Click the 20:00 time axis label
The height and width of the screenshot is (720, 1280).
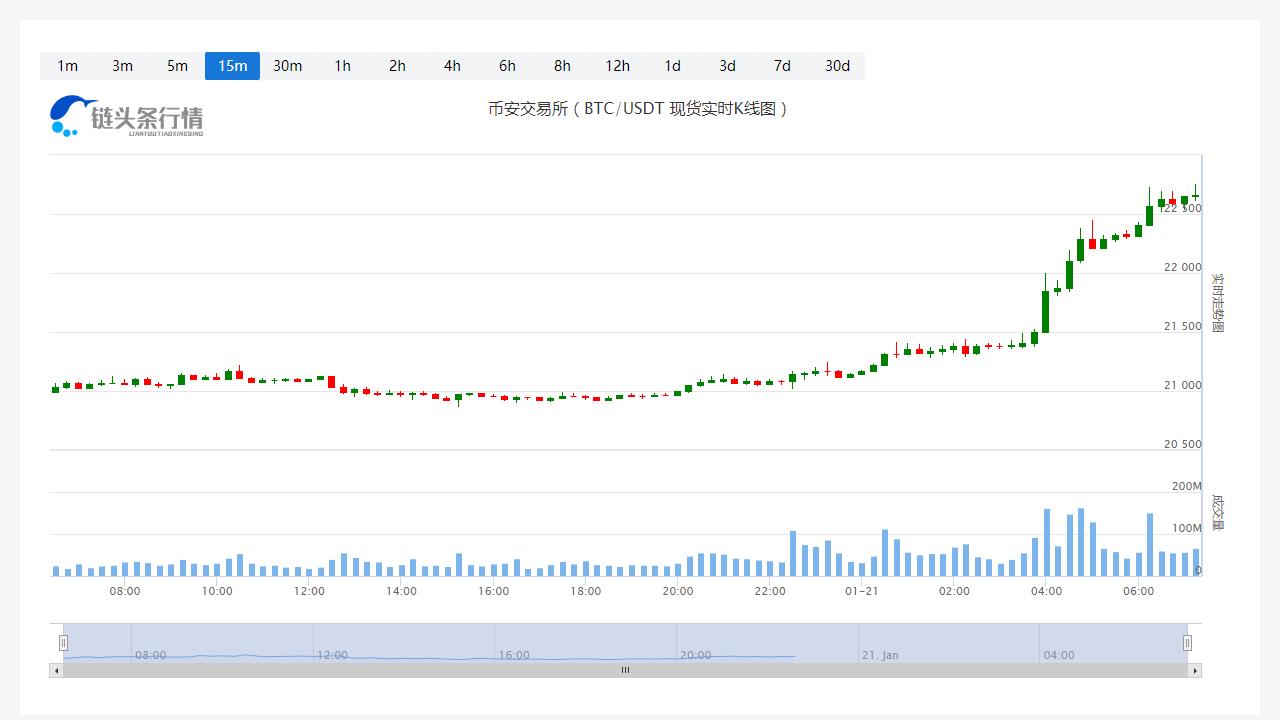click(x=678, y=591)
